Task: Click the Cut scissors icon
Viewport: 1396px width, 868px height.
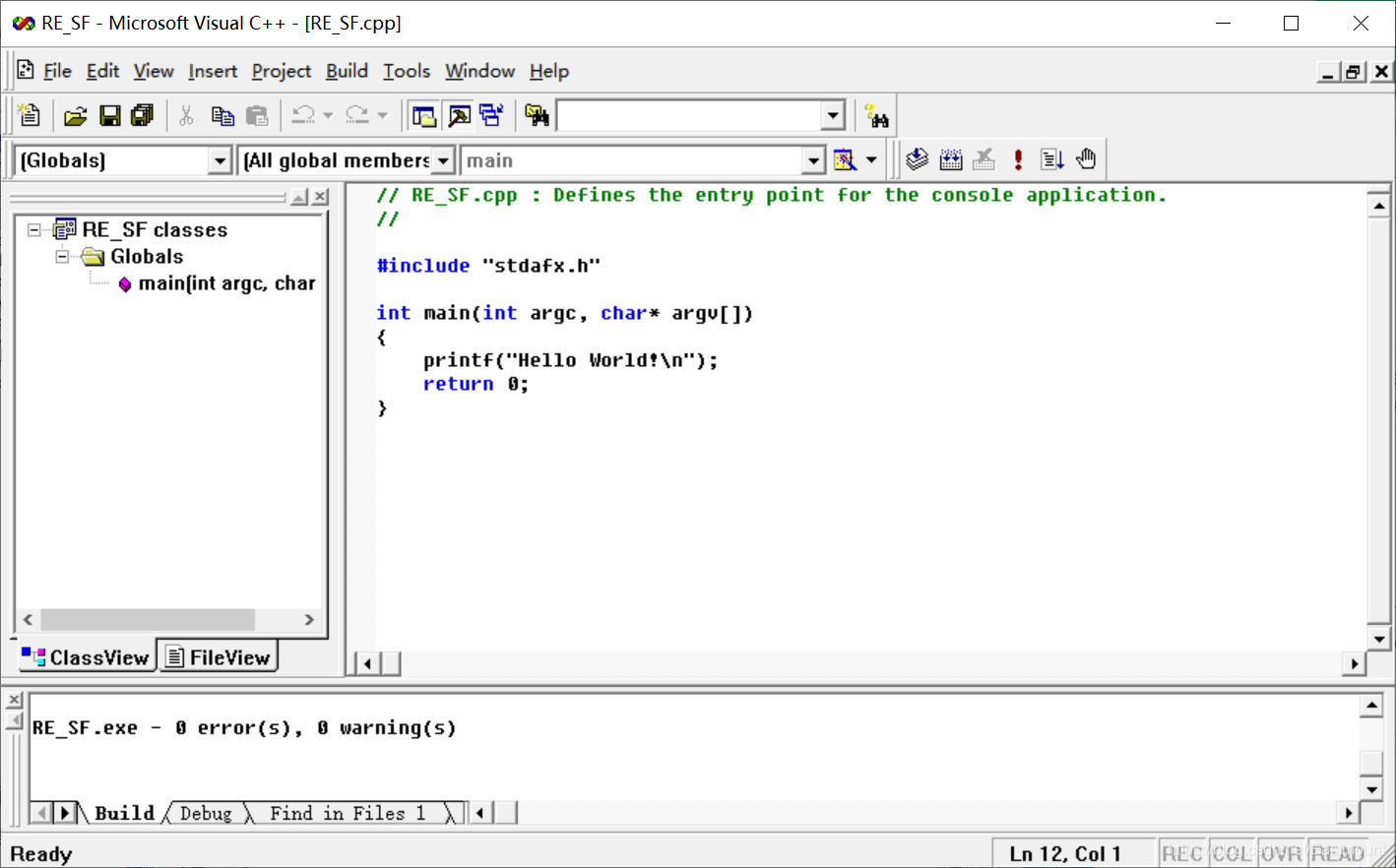Action: point(186,116)
